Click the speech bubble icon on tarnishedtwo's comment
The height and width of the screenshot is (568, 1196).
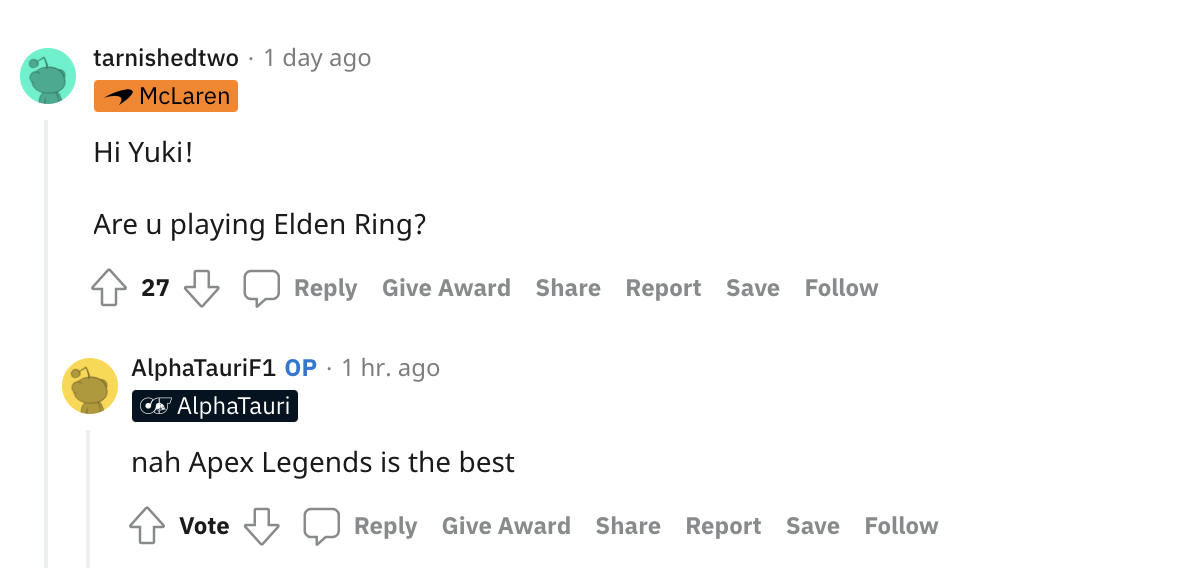click(x=261, y=289)
